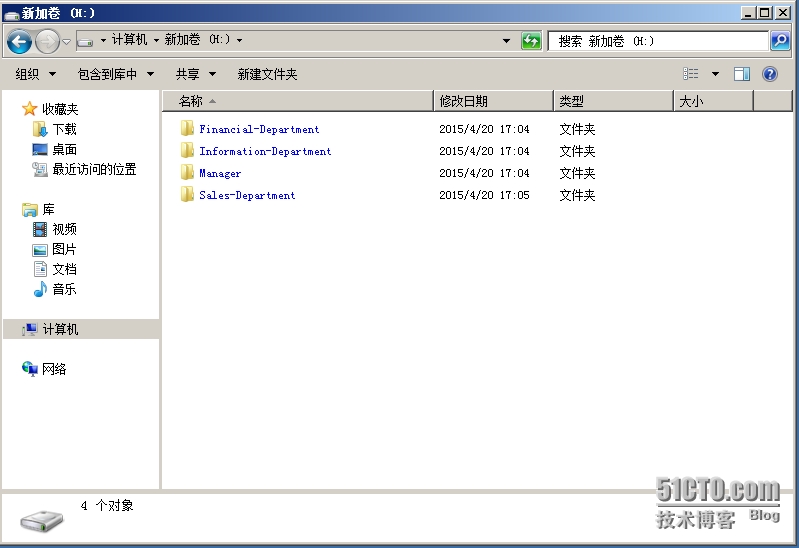
Task: Open the 组织 menu
Action: (35, 74)
